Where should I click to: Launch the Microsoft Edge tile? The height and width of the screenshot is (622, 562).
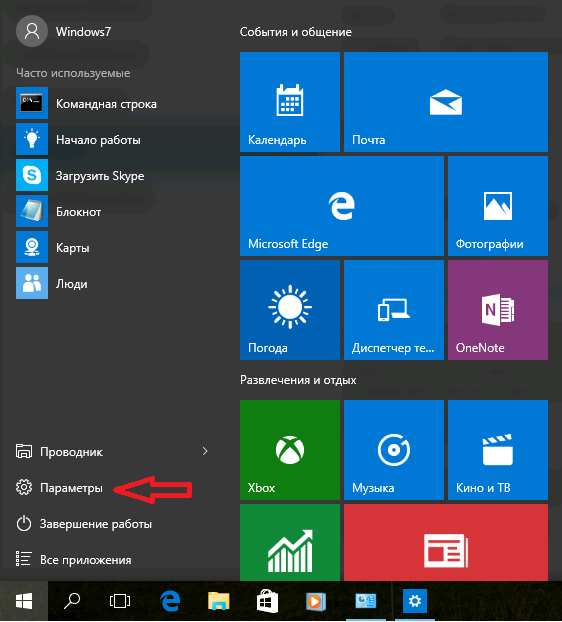pyautogui.click(x=341, y=206)
